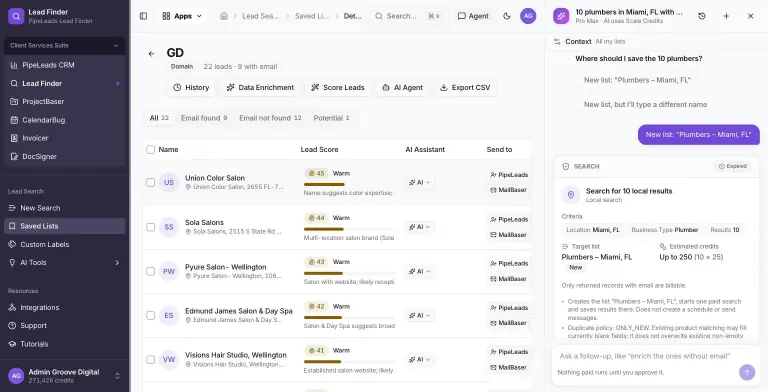Expand Admin Groove Digital account menu
Viewport: 768px width, 392px height.
[64, 376]
